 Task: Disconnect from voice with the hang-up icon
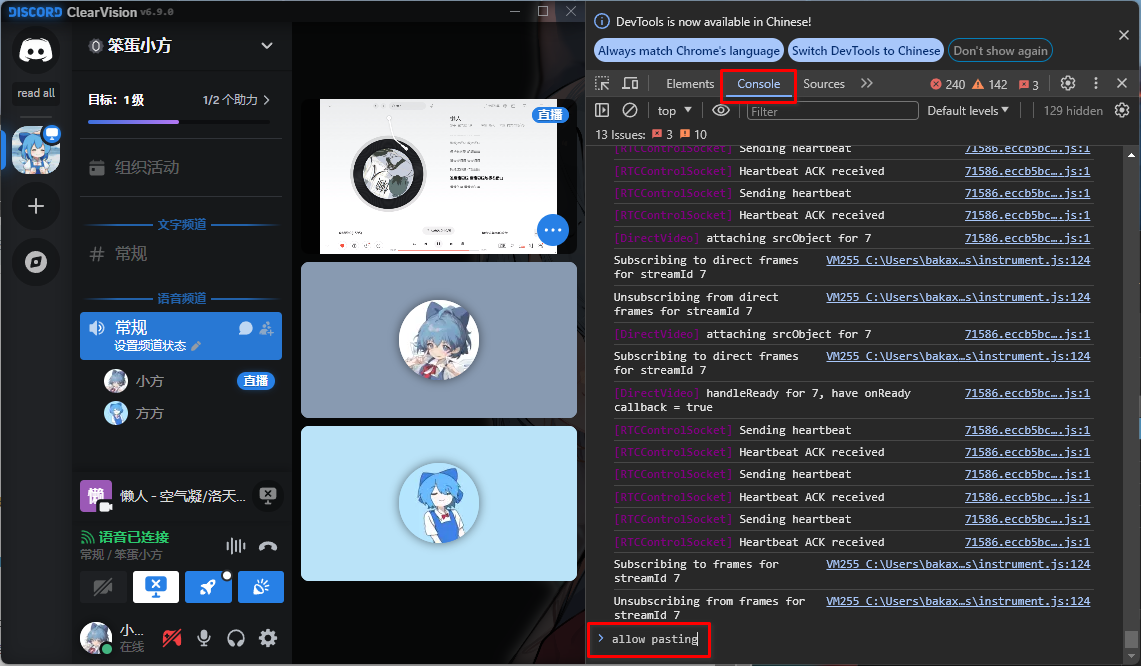(267, 546)
